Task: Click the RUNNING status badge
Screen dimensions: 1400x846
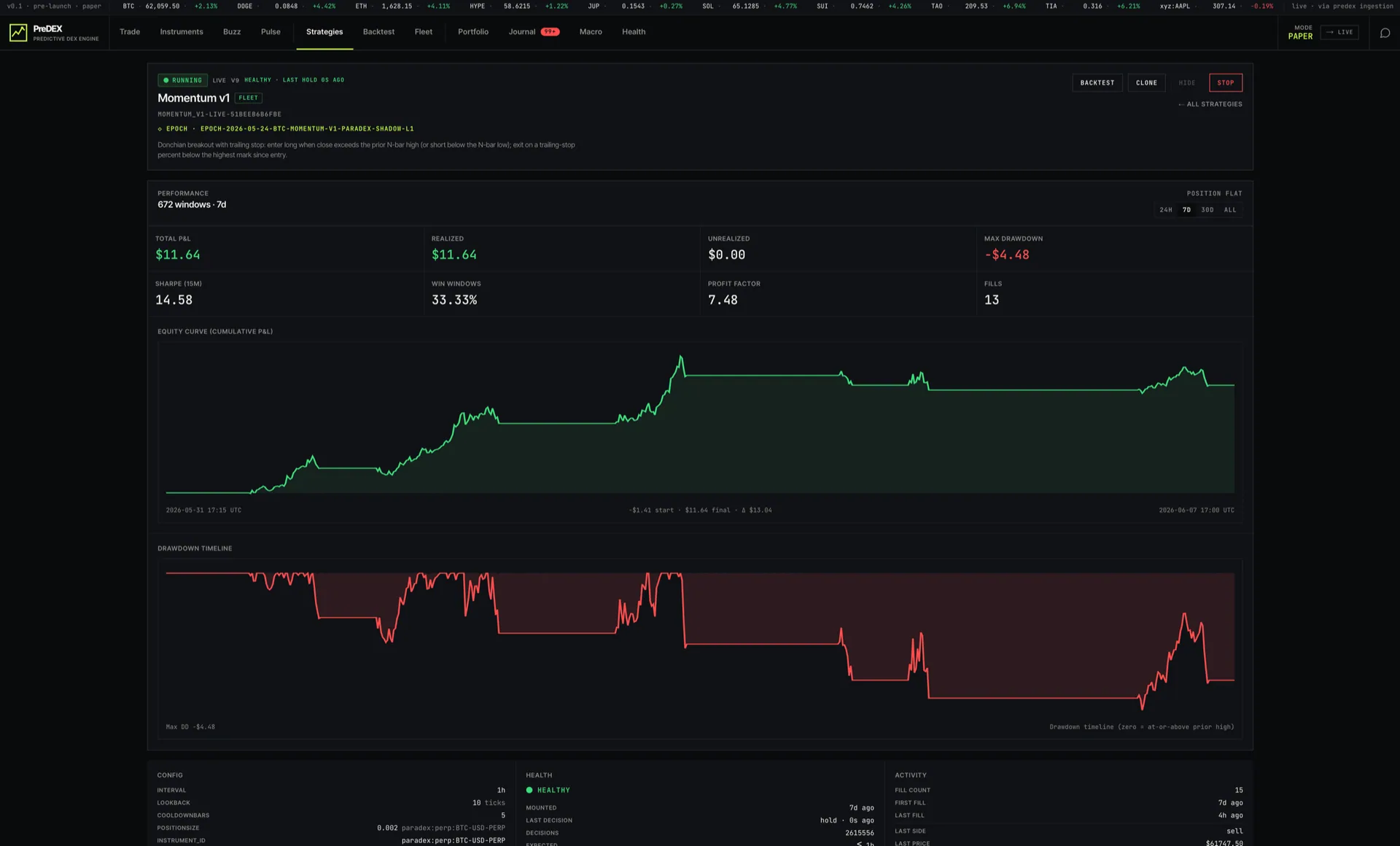Action: [x=182, y=80]
